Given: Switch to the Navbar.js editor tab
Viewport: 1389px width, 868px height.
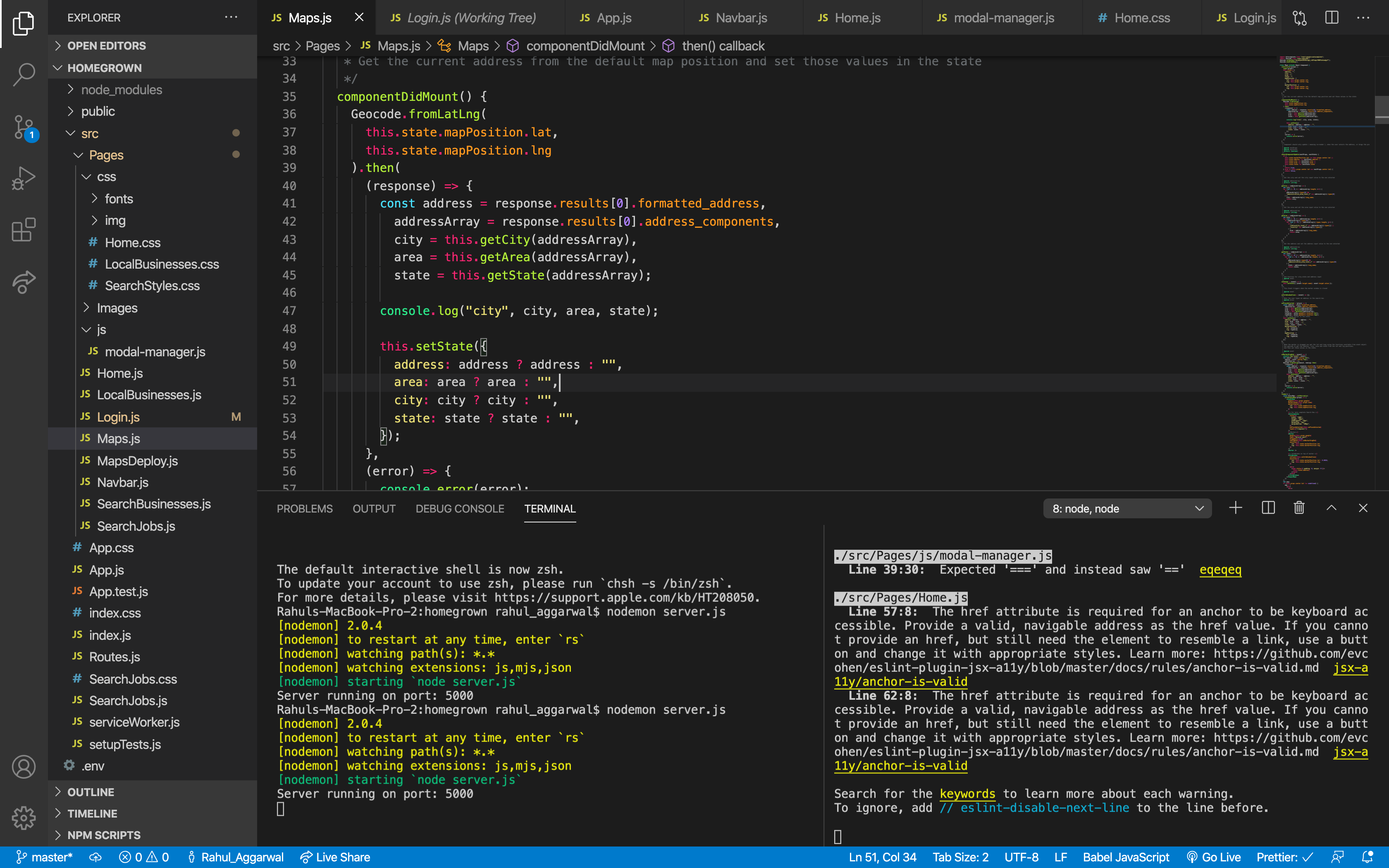Looking at the screenshot, I should 740,18.
